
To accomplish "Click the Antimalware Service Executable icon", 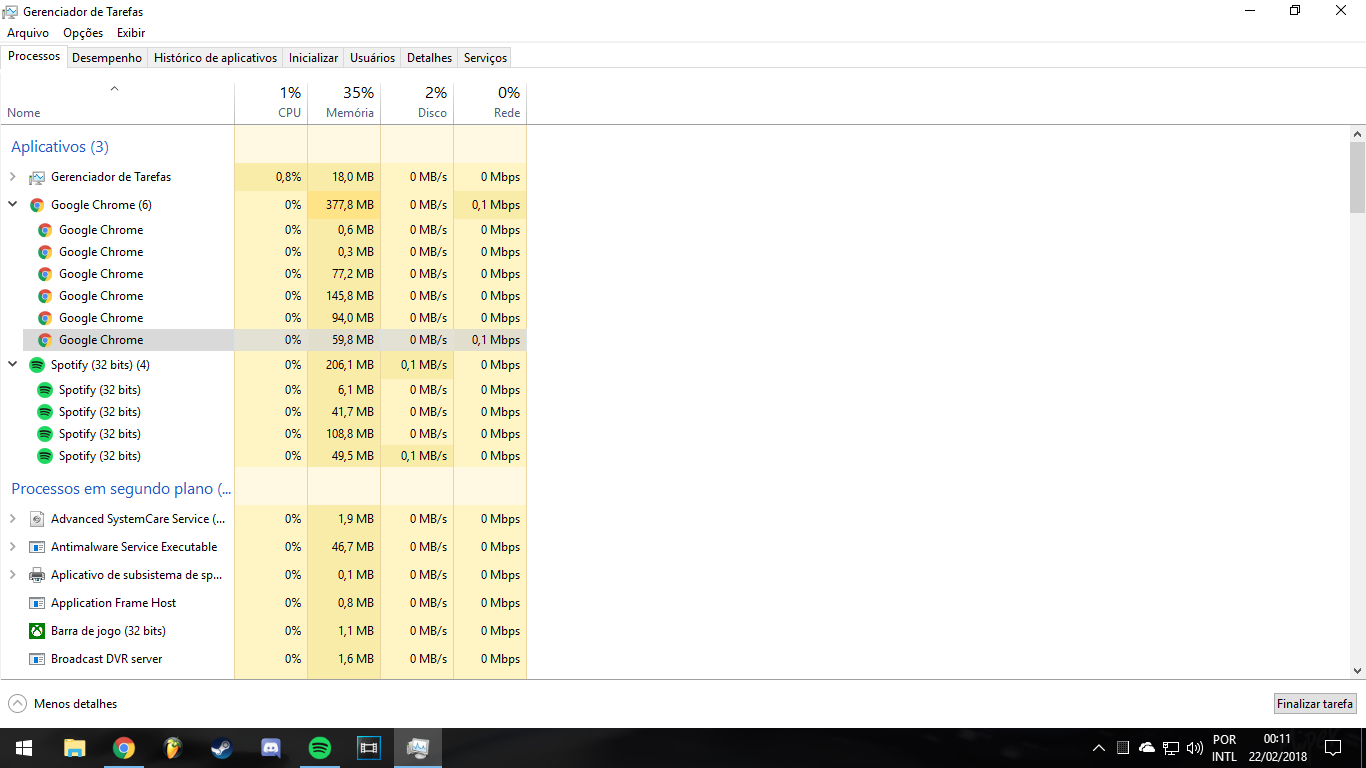I will [37, 547].
